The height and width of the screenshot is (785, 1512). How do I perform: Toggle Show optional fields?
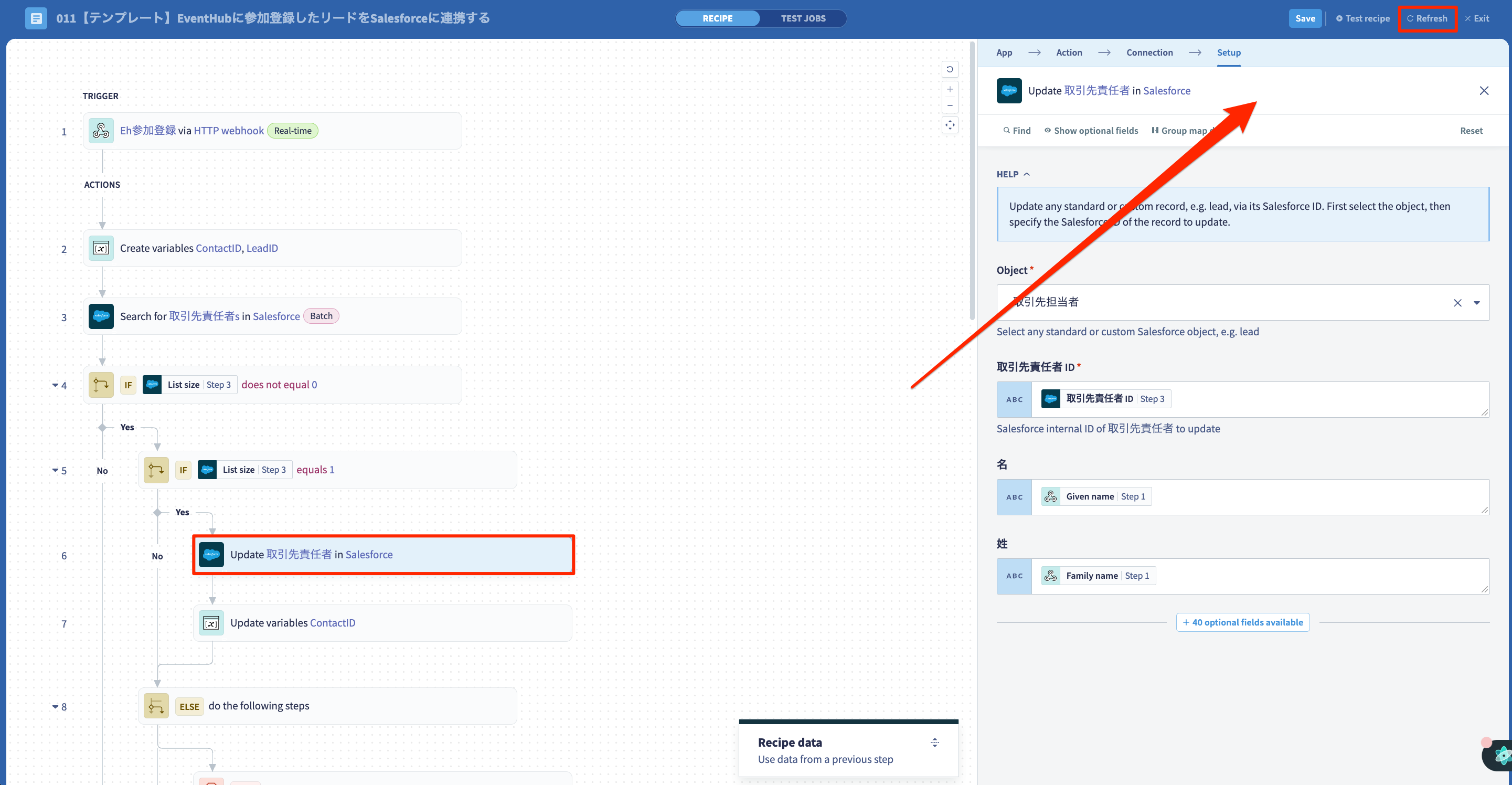(x=1091, y=130)
